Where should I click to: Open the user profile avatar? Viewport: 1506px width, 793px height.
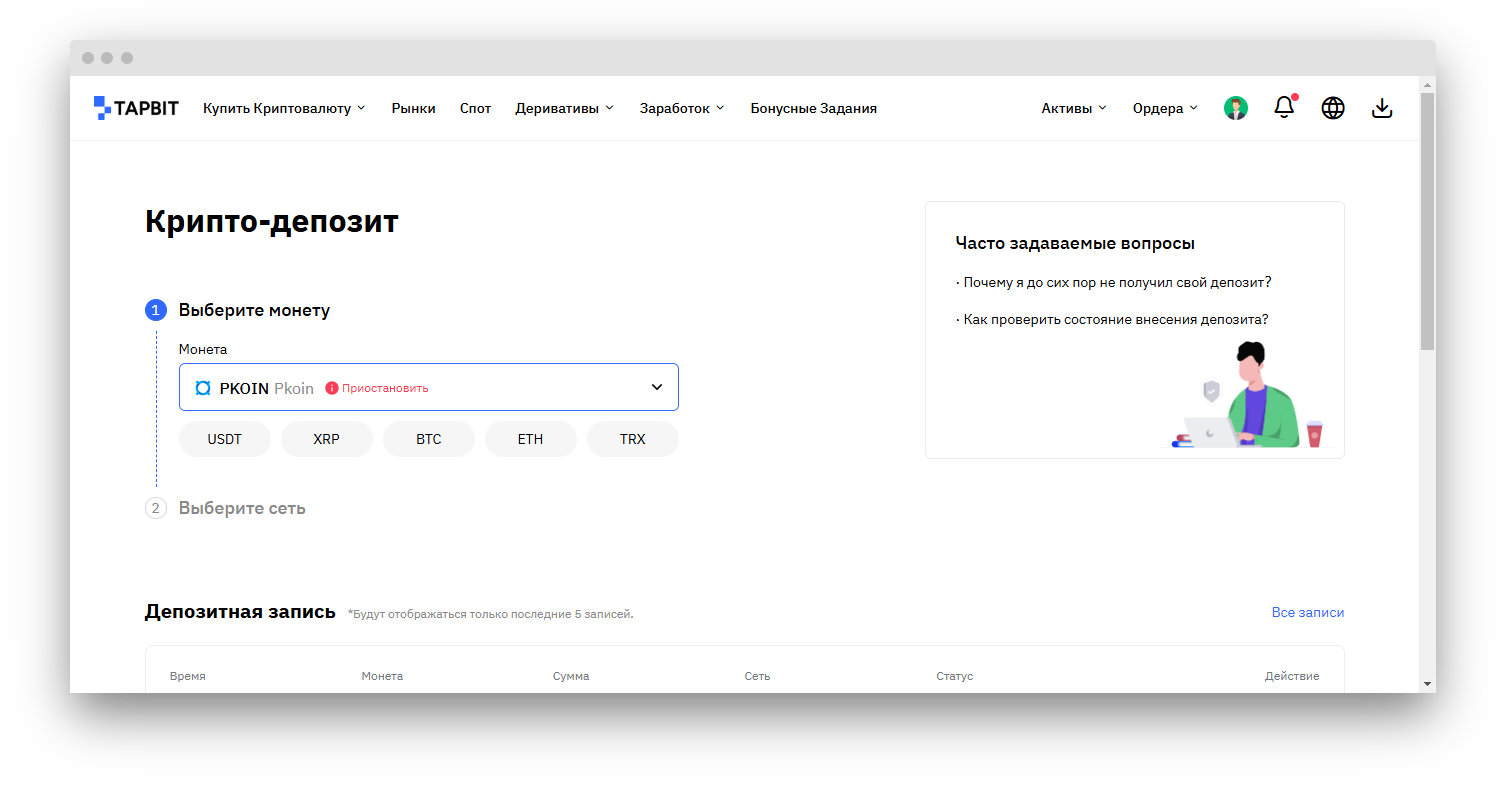click(x=1236, y=108)
